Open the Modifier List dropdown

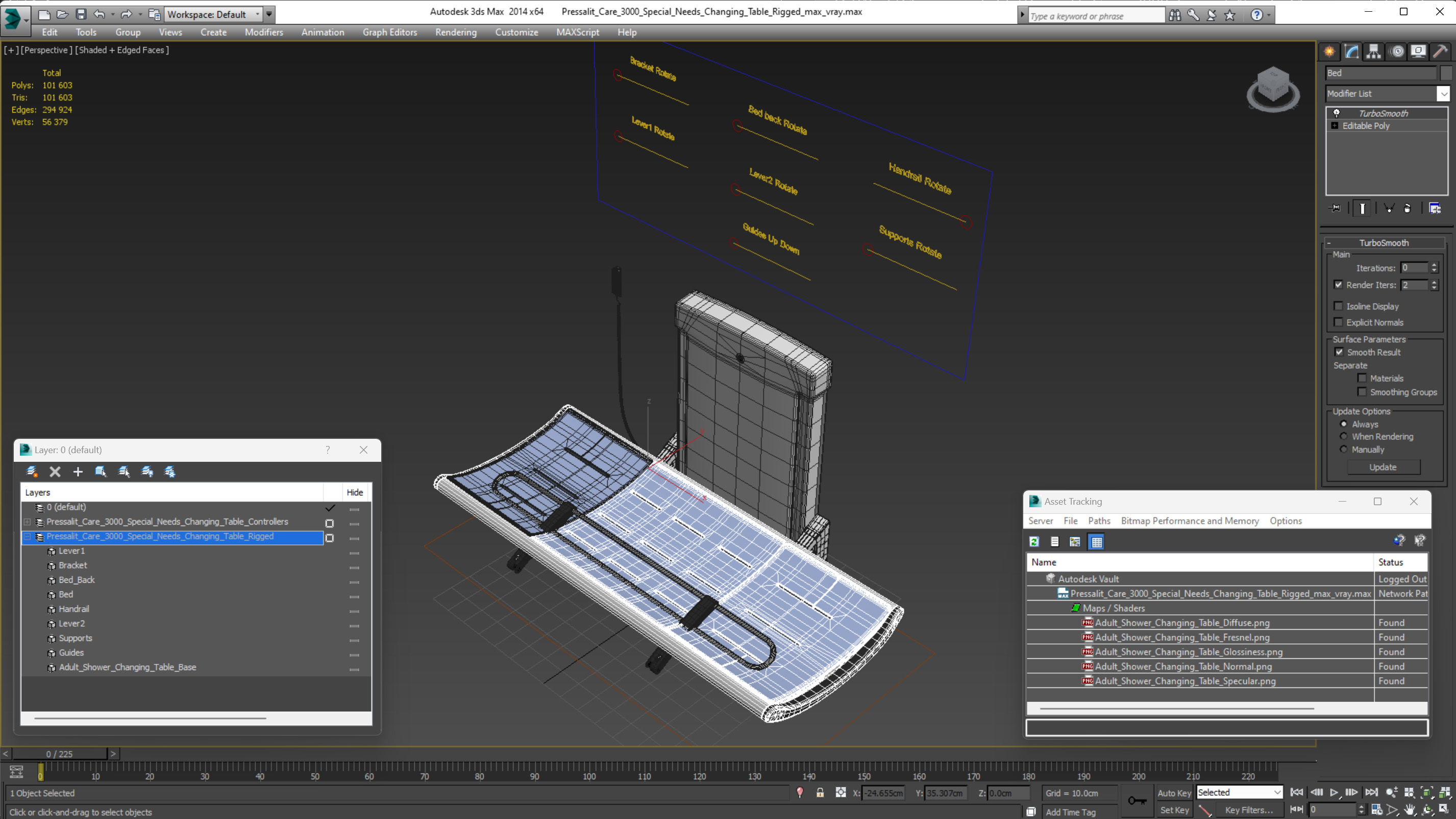coord(1444,94)
